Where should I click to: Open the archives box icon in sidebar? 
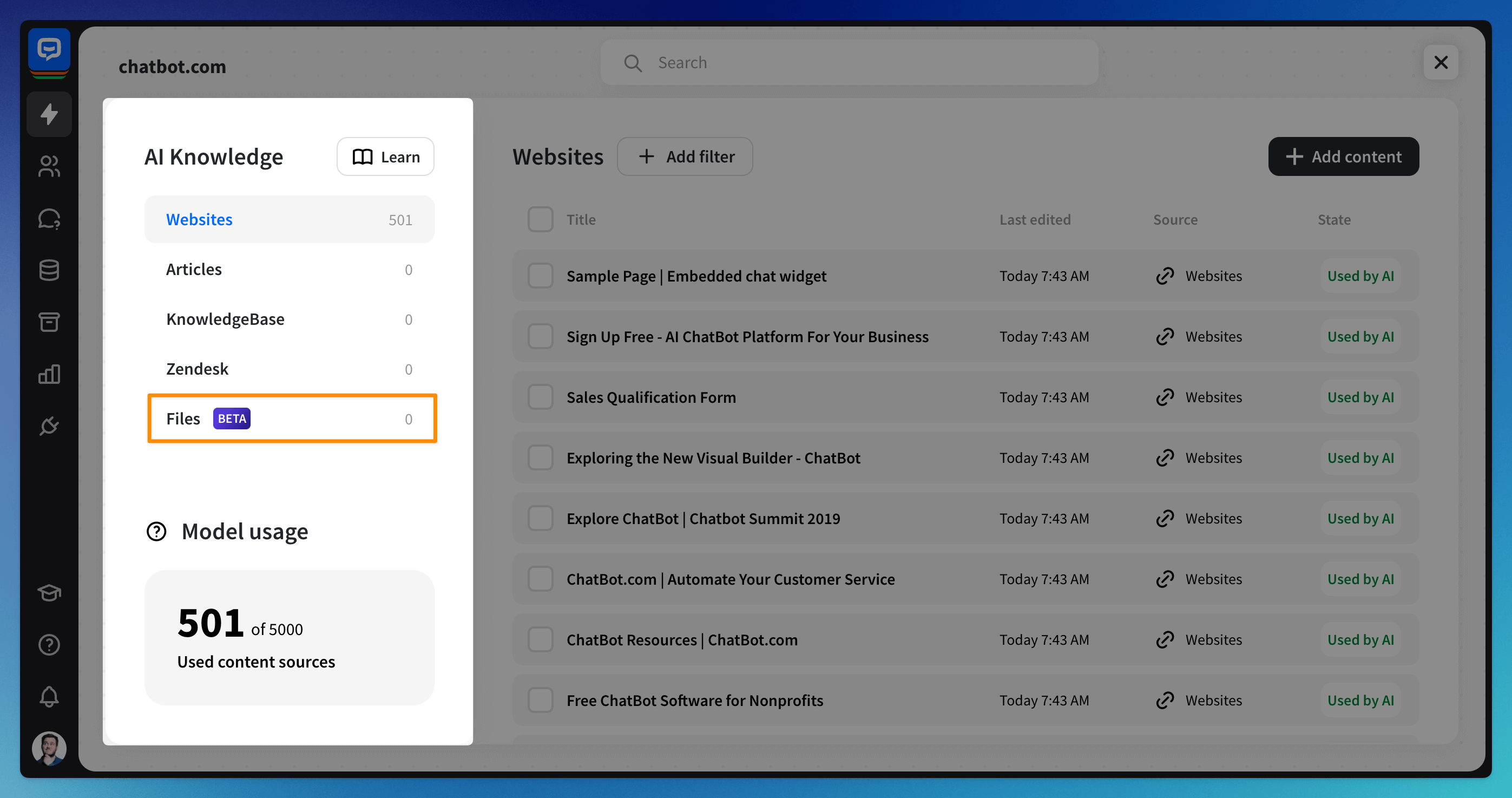[49, 322]
